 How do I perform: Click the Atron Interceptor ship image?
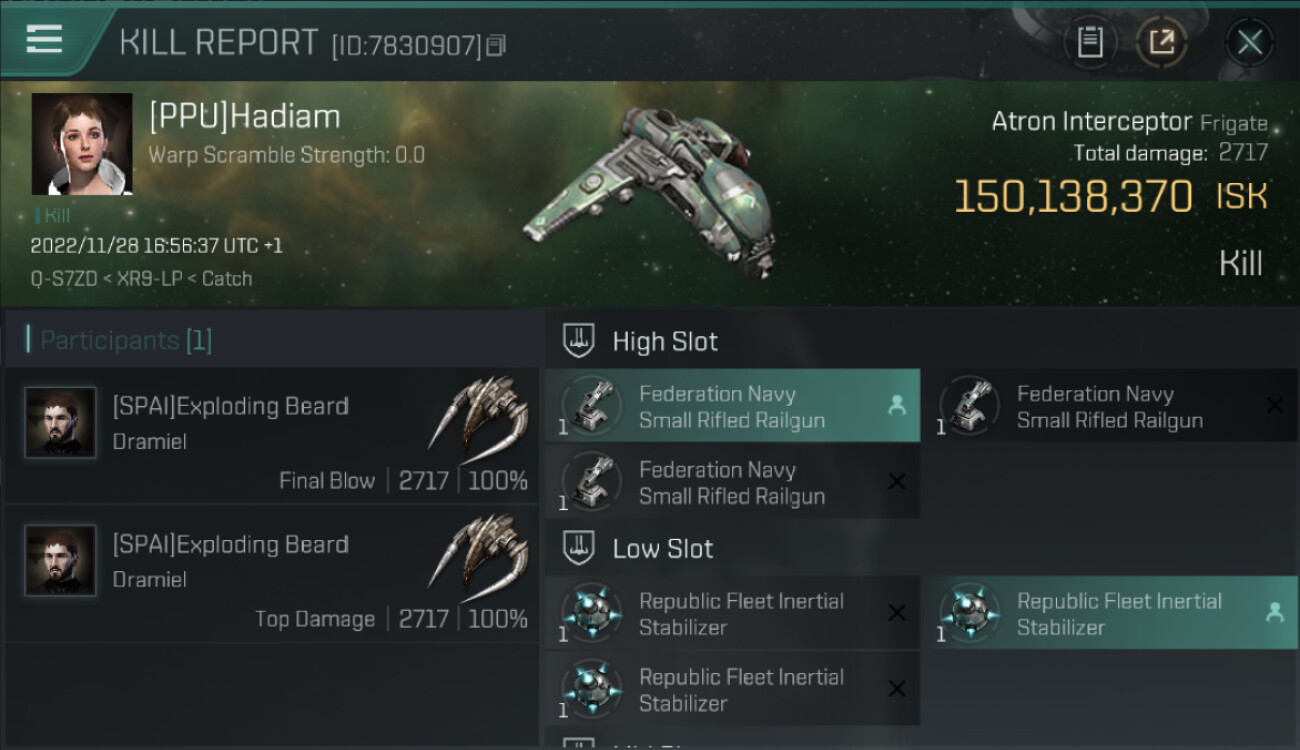click(x=650, y=190)
